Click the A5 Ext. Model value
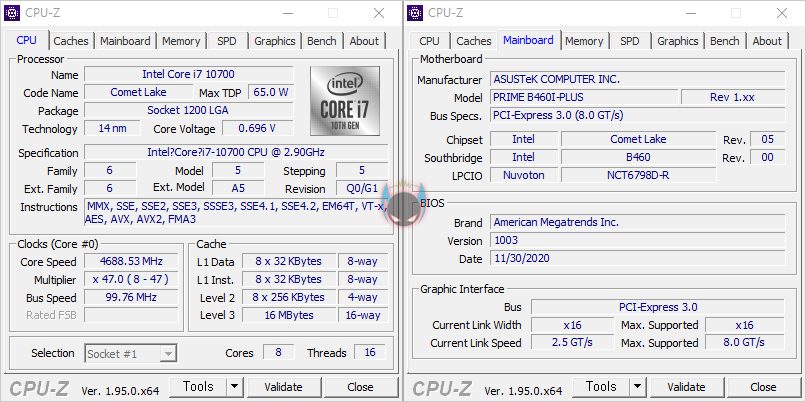This screenshot has width=806, height=402. click(238, 188)
